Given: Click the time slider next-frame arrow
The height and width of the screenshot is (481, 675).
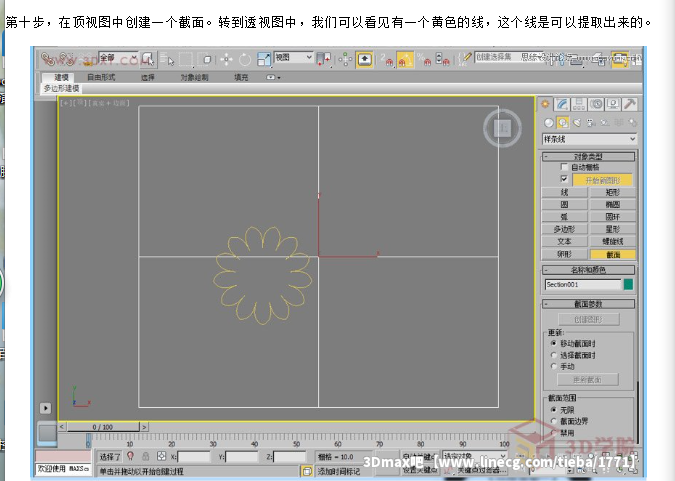Looking at the screenshot, I should [x=144, y=427].
